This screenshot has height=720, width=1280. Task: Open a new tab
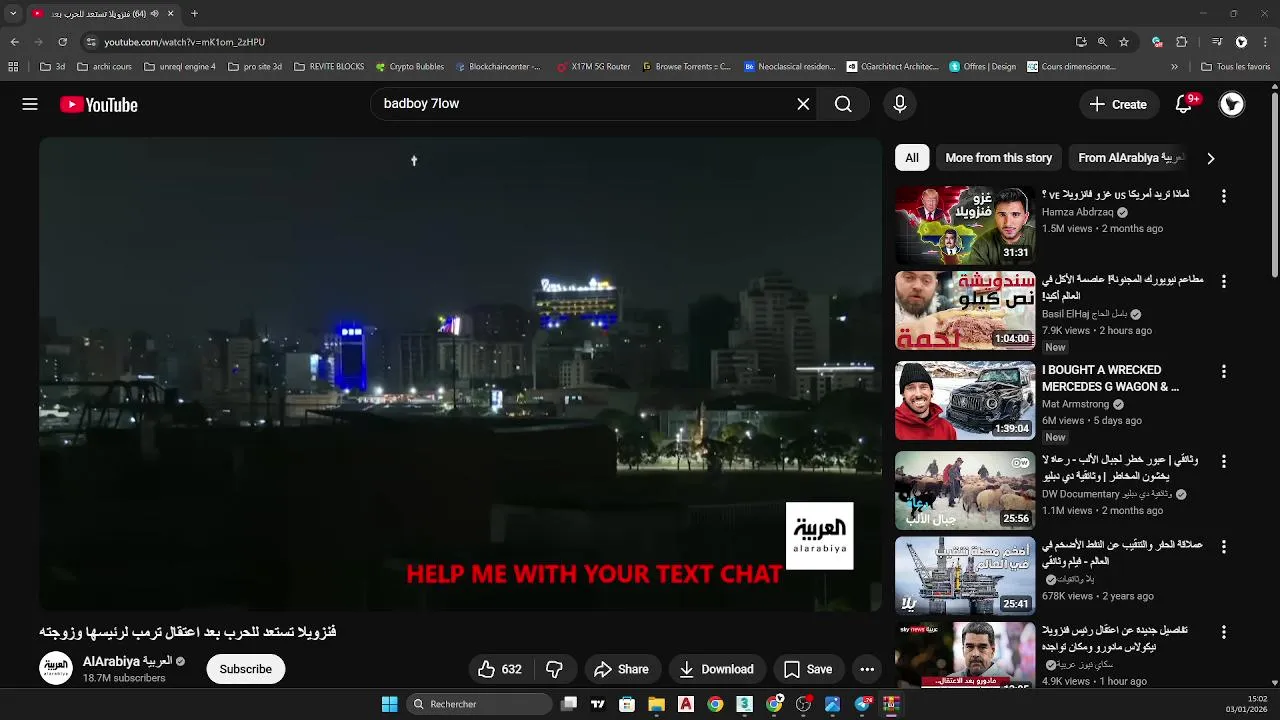[x=194, y=13]
